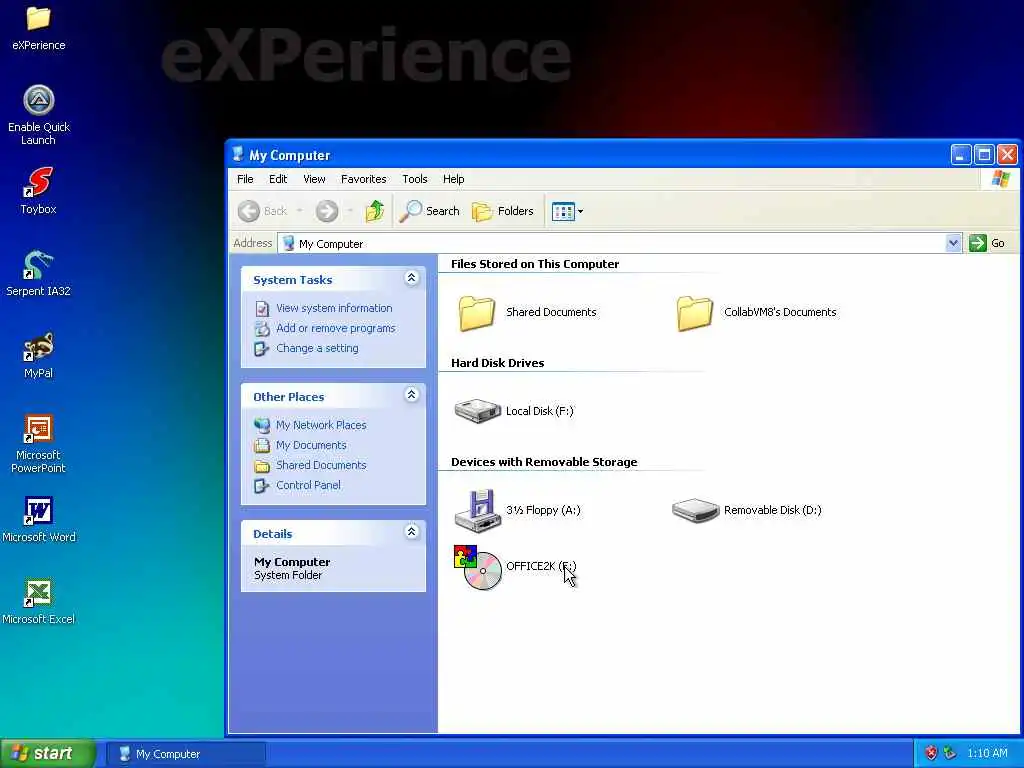This screenshot has width=1024, height=768.
Task: Open Back history dropdown arrow
Action: [300, 211]
